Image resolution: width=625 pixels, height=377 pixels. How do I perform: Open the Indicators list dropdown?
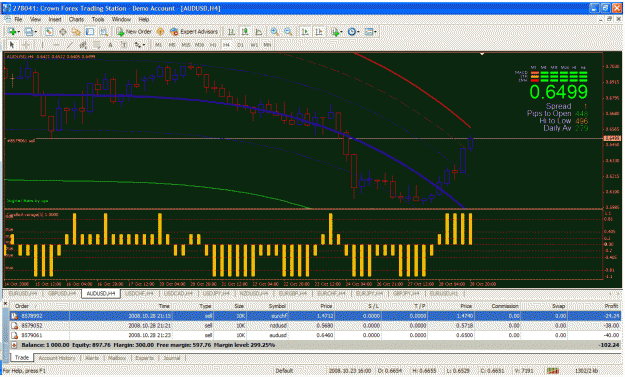(x=337, y=32)
